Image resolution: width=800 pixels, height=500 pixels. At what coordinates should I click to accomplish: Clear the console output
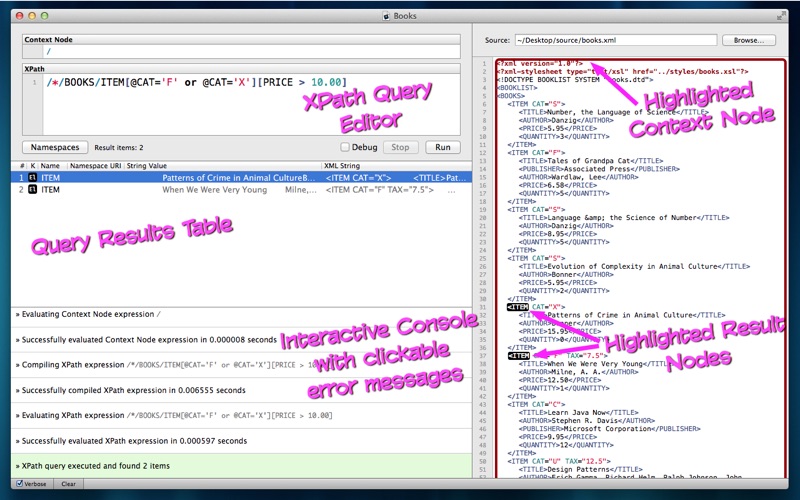tap(68, 484)
